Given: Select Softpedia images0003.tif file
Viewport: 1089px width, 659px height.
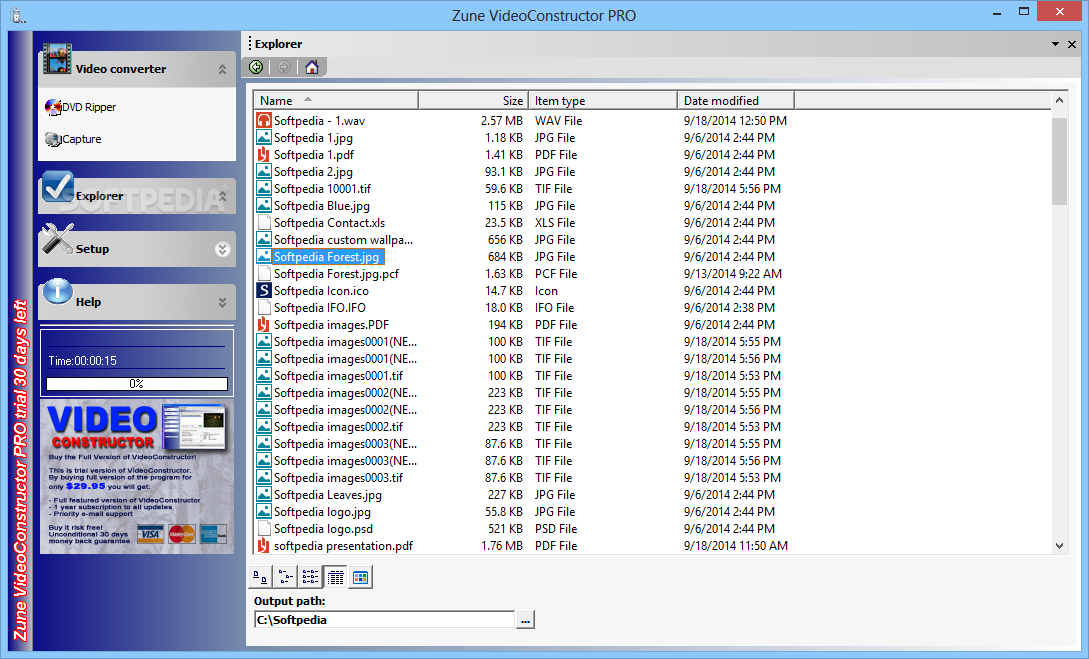Looking at the screenshot, I should click(338, 478).
